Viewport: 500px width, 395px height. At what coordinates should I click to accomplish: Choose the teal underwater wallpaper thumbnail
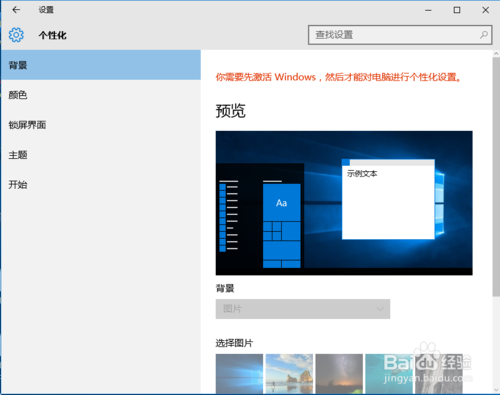(389, 374)
